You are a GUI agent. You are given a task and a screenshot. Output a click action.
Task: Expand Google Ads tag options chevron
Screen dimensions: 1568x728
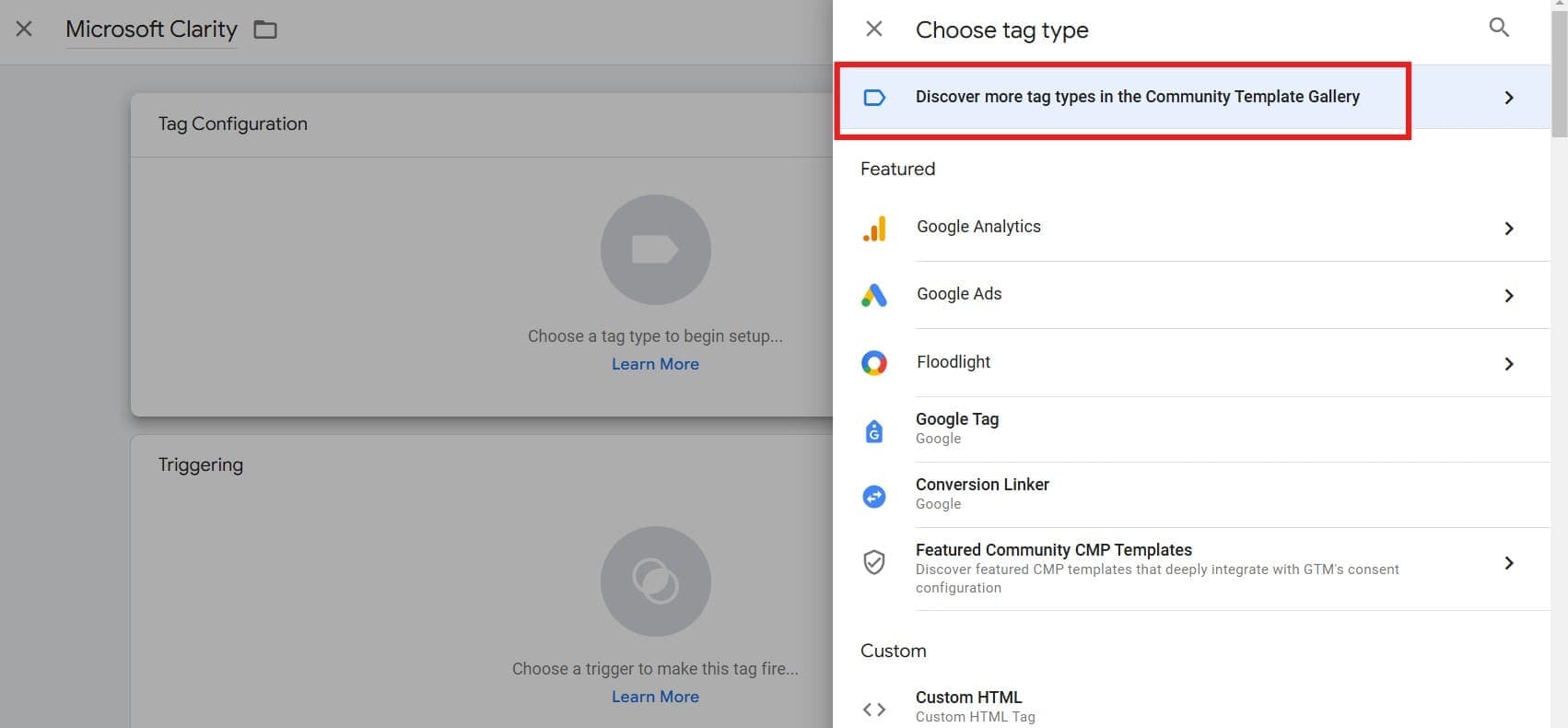pos(1508,296)
